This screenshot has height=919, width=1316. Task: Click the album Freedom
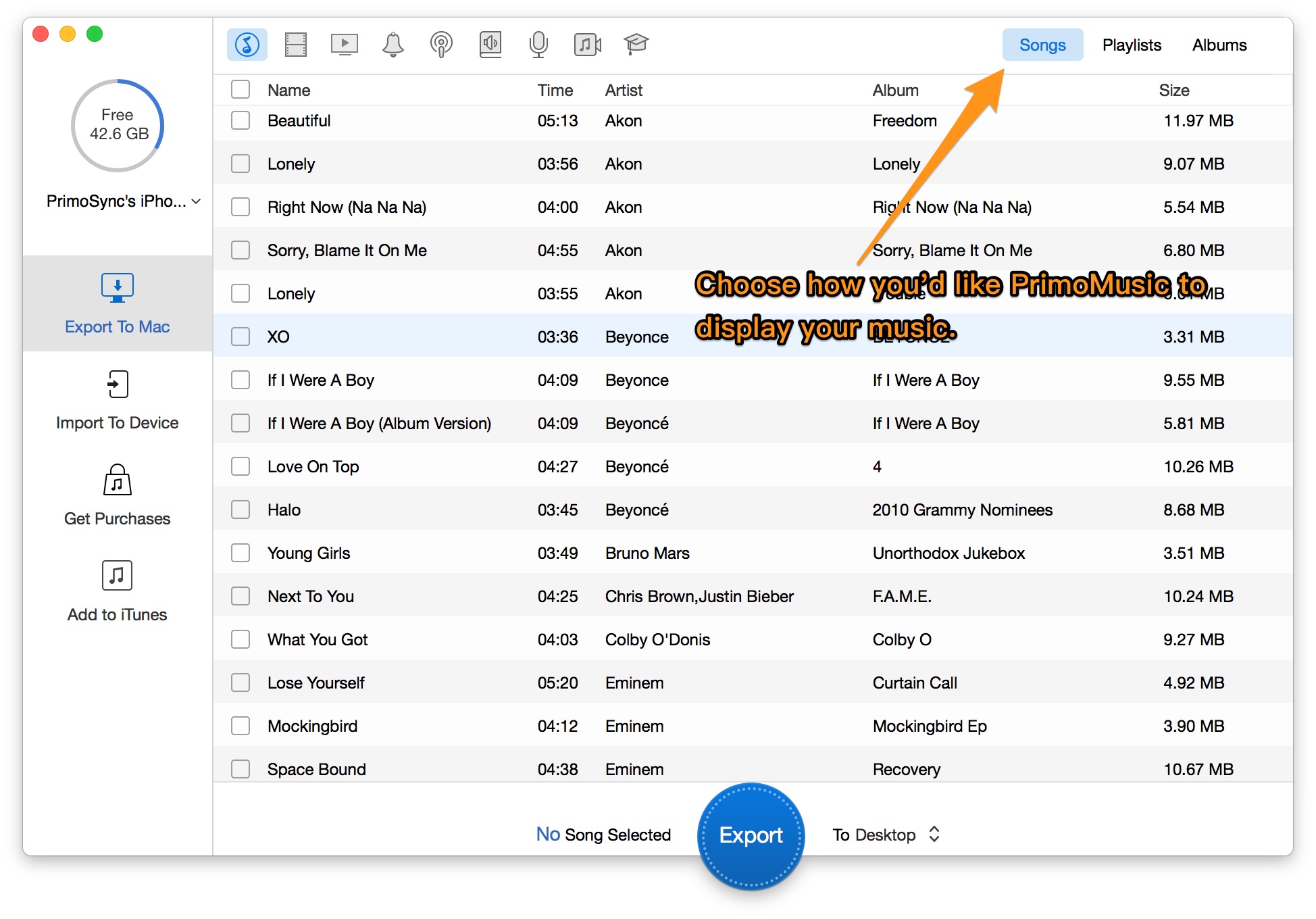905,120
